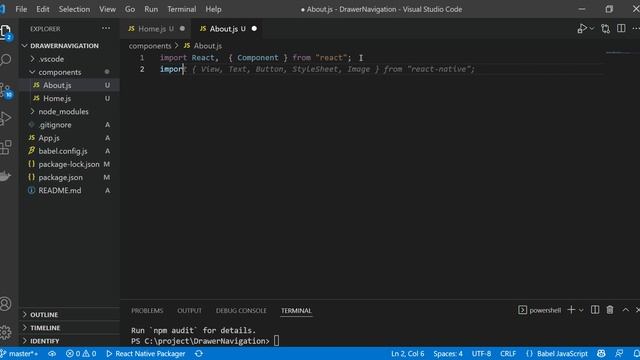Select the TERMINAL panel tab

pyautogui.click(x=296, y=311)
